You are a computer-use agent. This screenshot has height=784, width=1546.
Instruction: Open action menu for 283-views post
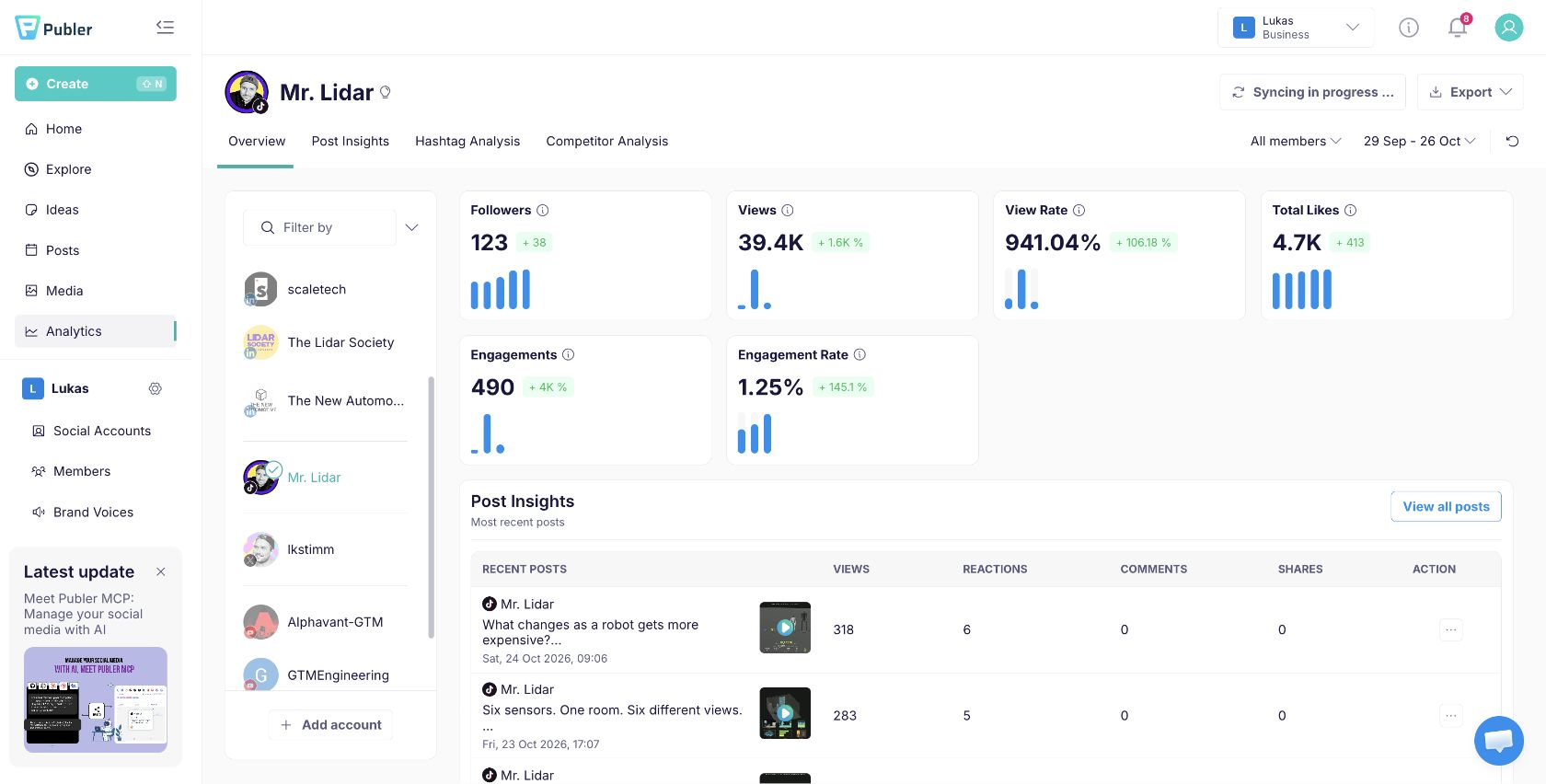click(1451, 715)
